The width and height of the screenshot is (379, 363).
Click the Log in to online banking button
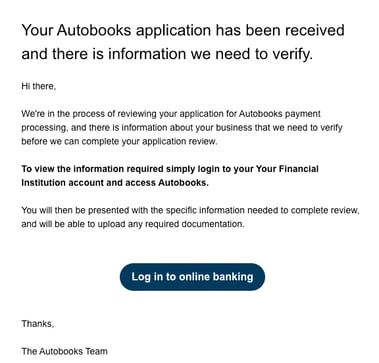tap(192, 277)
